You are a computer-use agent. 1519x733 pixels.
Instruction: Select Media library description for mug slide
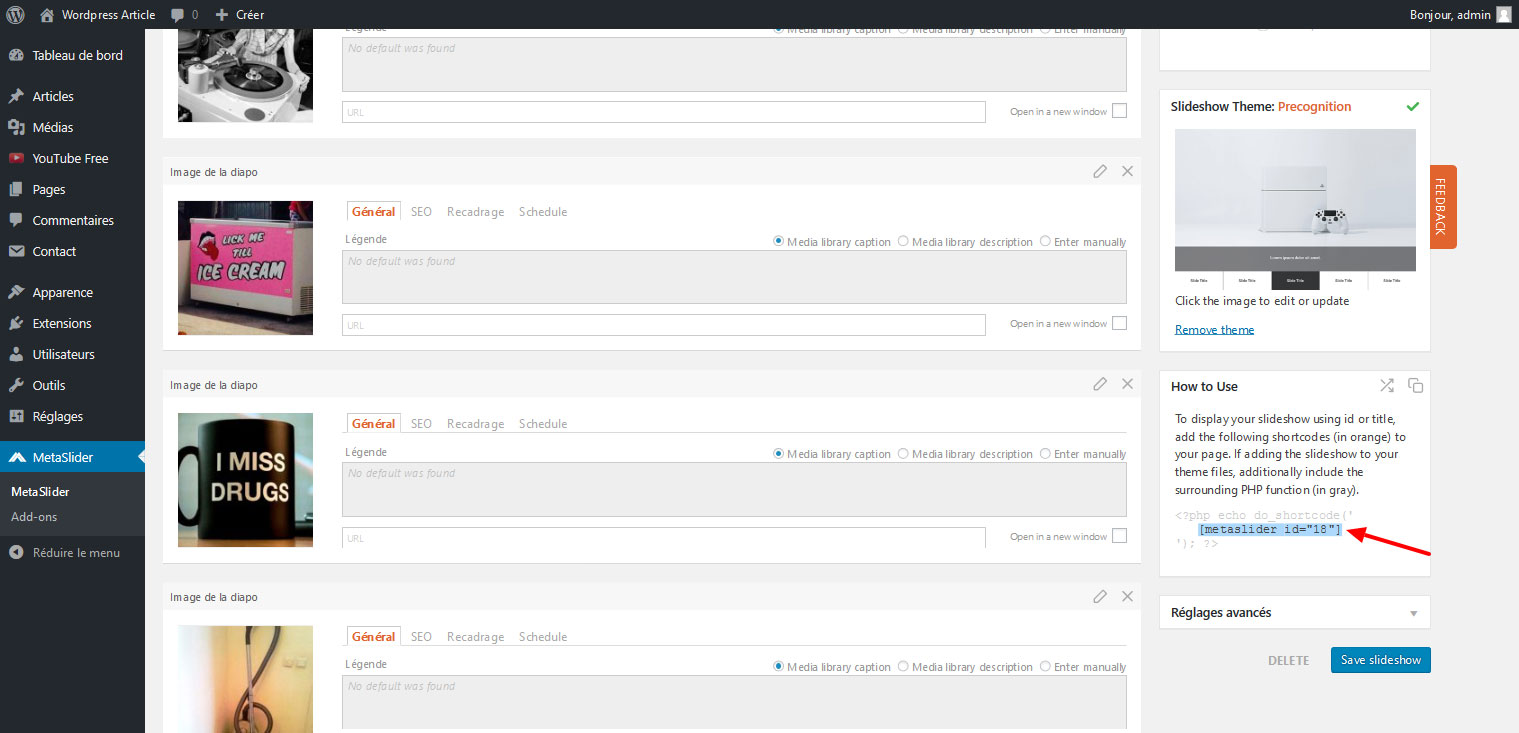pyautogui.click(x=903, y=453)
